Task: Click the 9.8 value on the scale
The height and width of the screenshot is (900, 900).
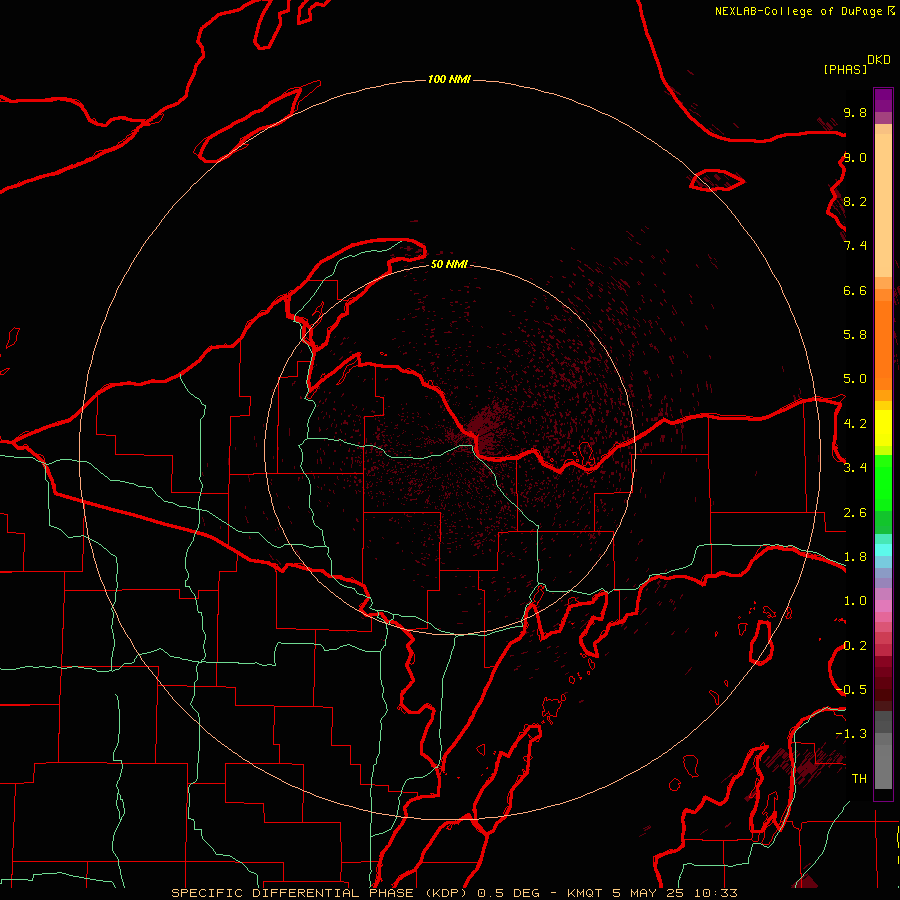Action: 855,112
